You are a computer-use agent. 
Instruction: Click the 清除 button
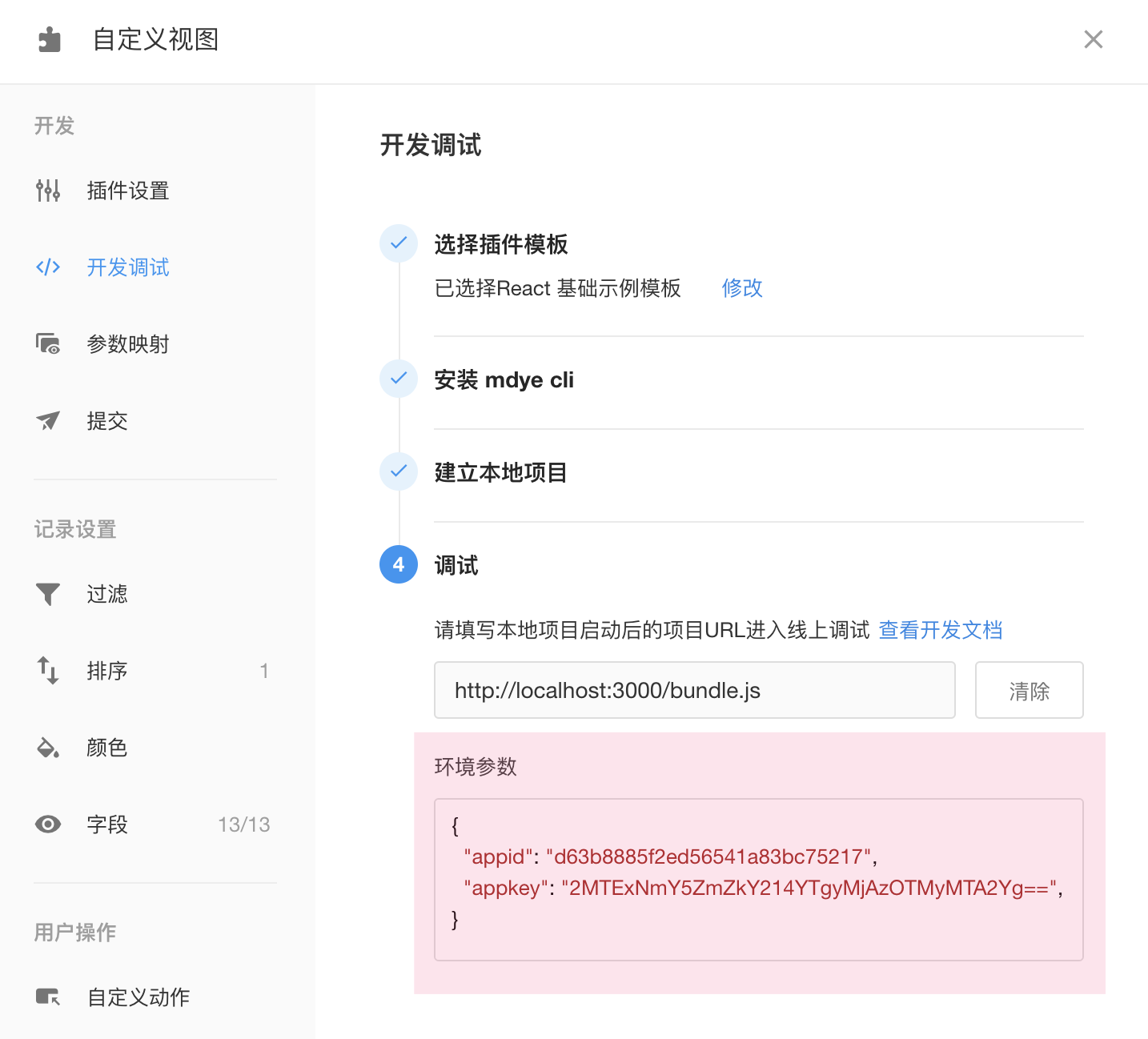1030,690
